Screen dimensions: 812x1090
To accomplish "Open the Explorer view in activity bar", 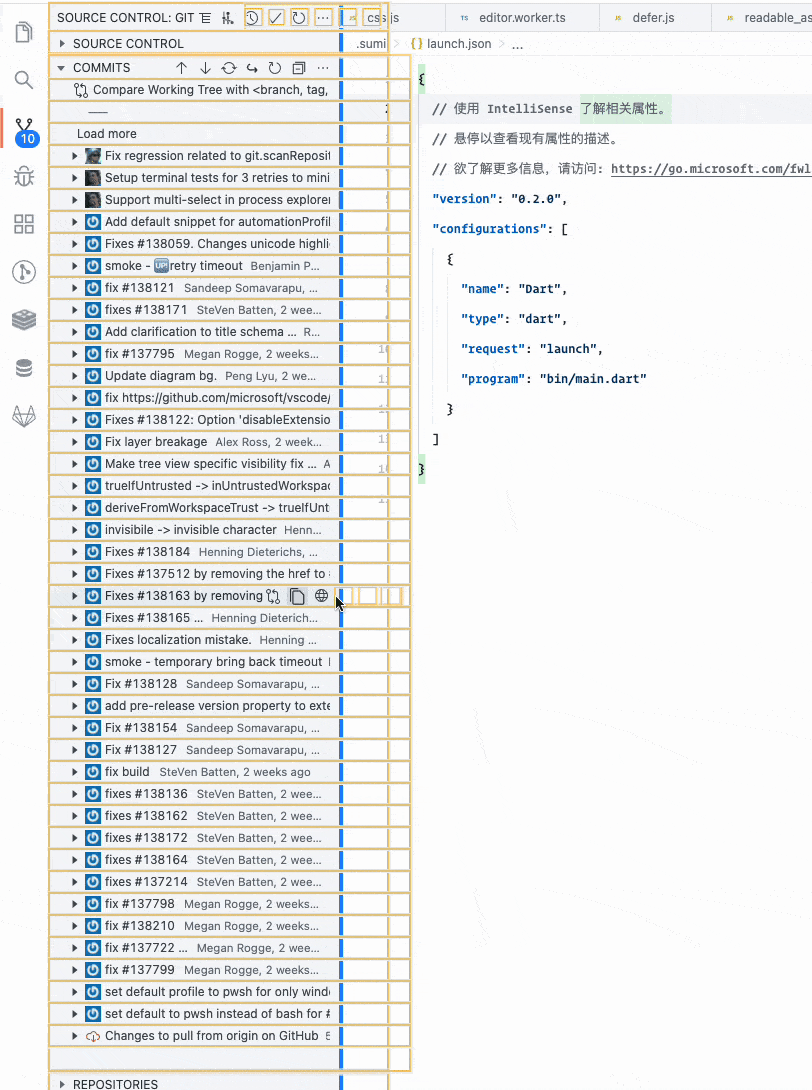I will (x=24, y=32).
